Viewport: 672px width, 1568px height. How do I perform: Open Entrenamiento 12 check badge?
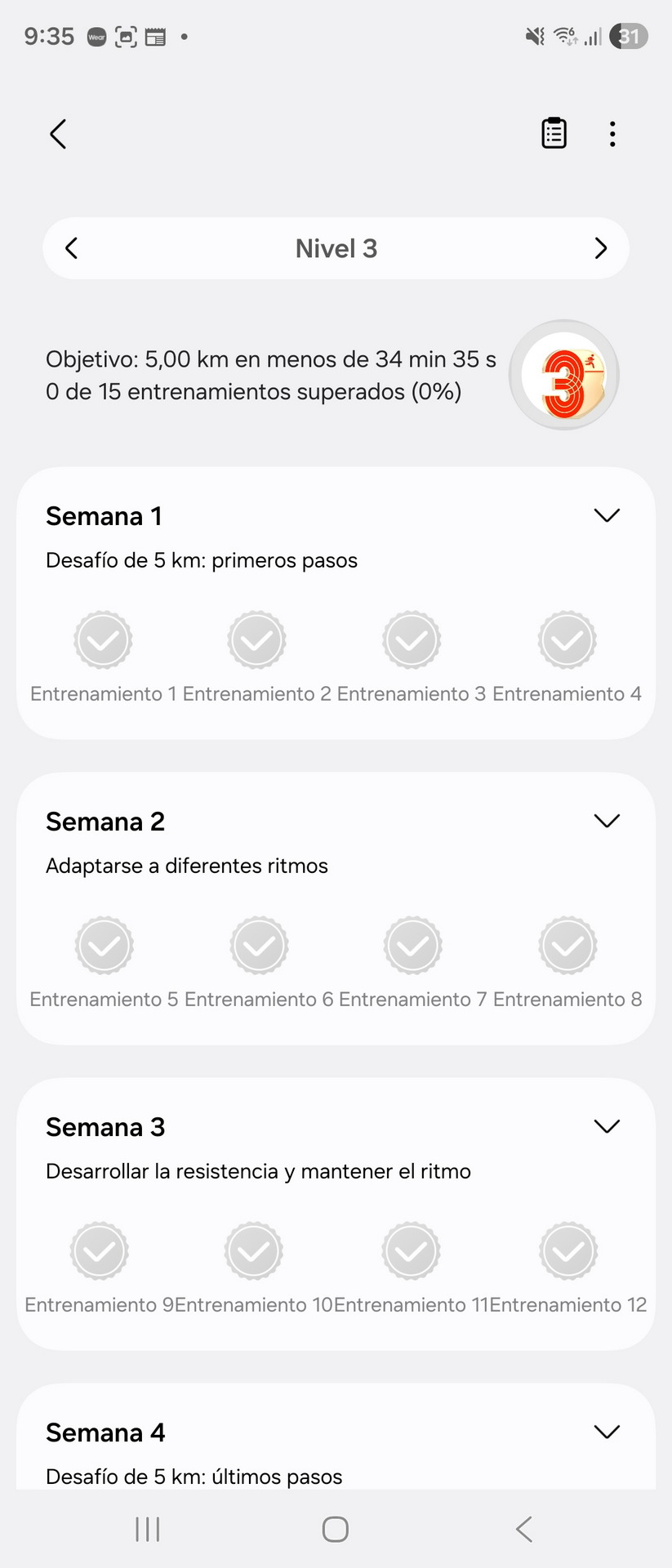(x=568, y=1251)
